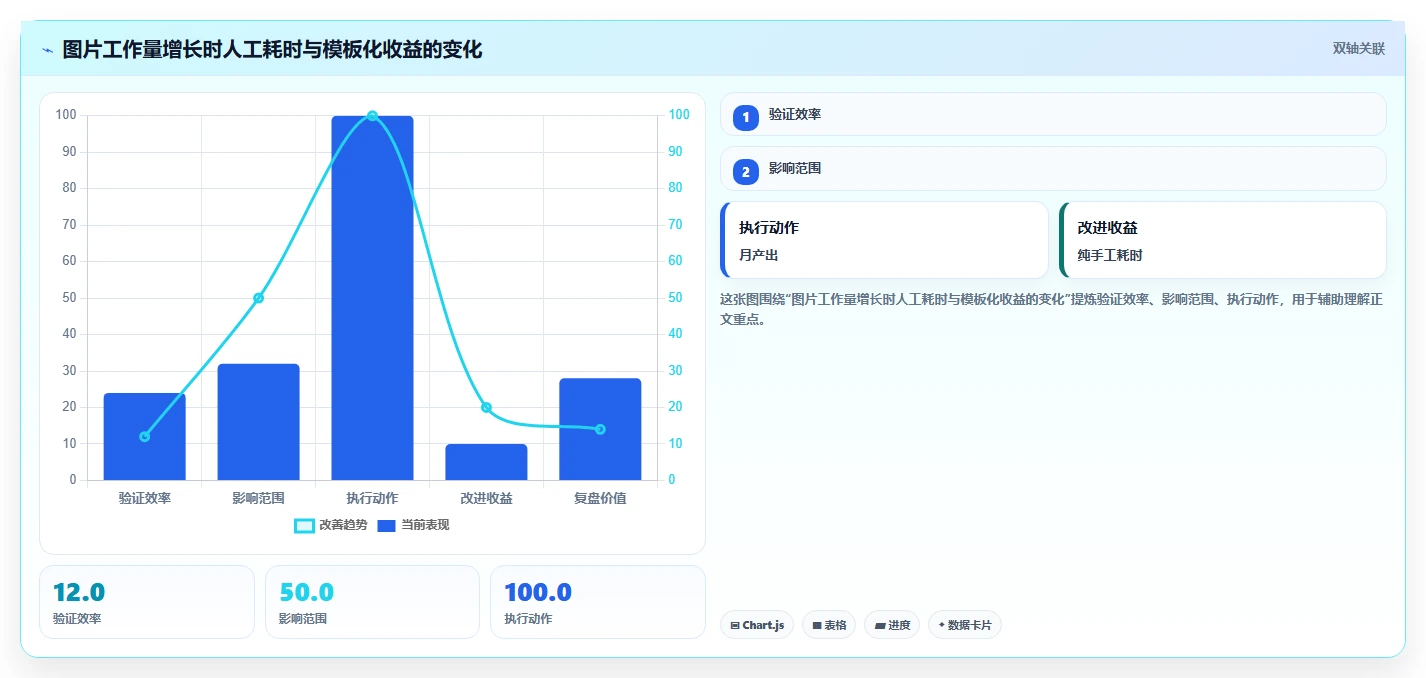Select the 复盘价值 bar in chart
This screenshot has width=1426, height=678.
(x=600, y=429)
